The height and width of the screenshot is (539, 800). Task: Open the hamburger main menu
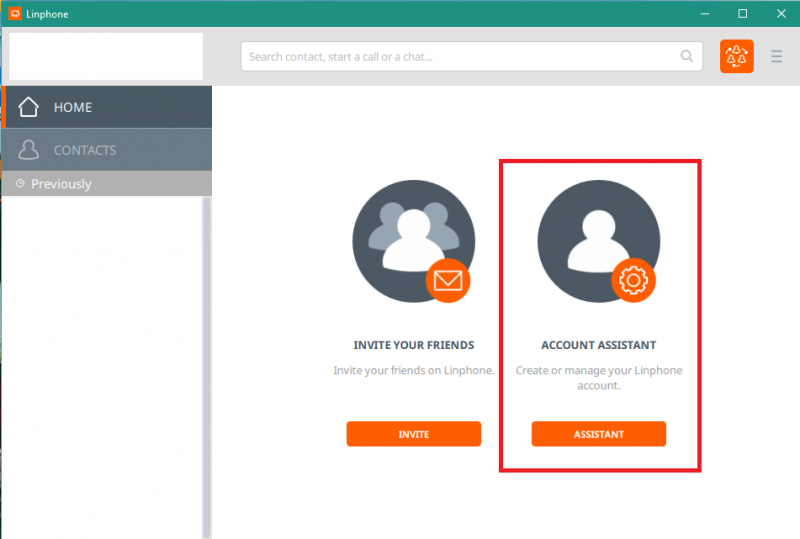click(x=777, y=56)
